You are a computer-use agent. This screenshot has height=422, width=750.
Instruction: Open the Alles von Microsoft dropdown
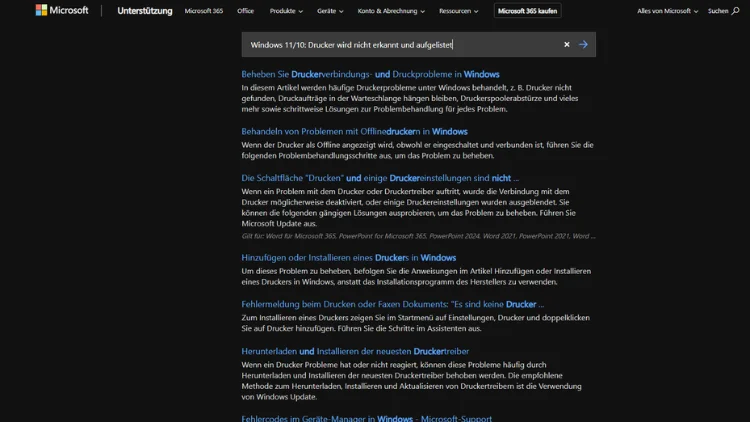[x=667, y=11]
